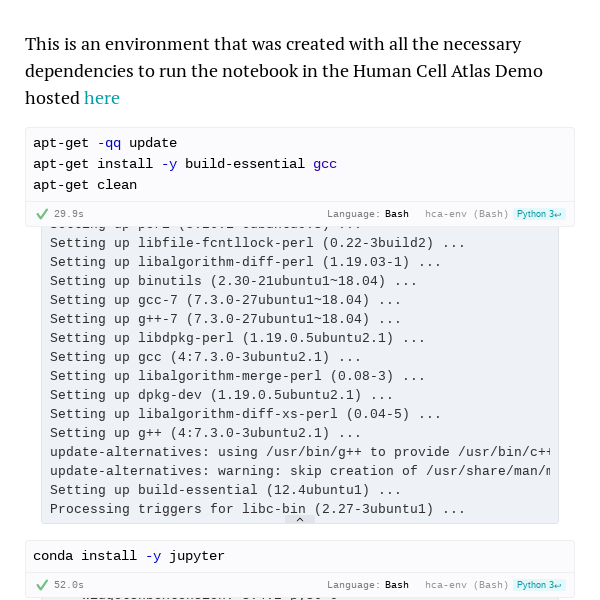Screen dimensions: 600x600
Task: Click the update-alternatives warning output line
Action: pyautogui.click(x=300, y=471)
